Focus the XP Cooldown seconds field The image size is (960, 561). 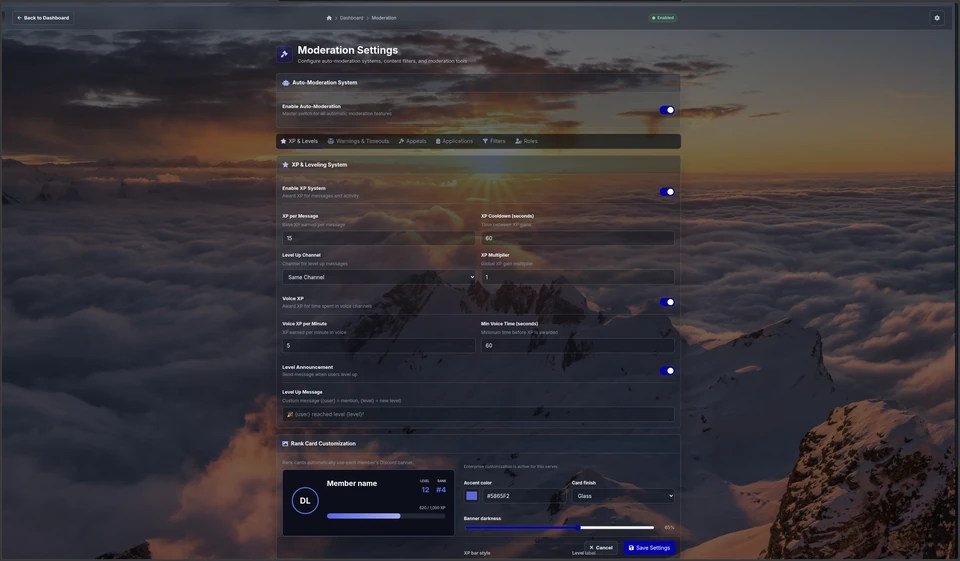pyautogui.click(x=577, y=238)
